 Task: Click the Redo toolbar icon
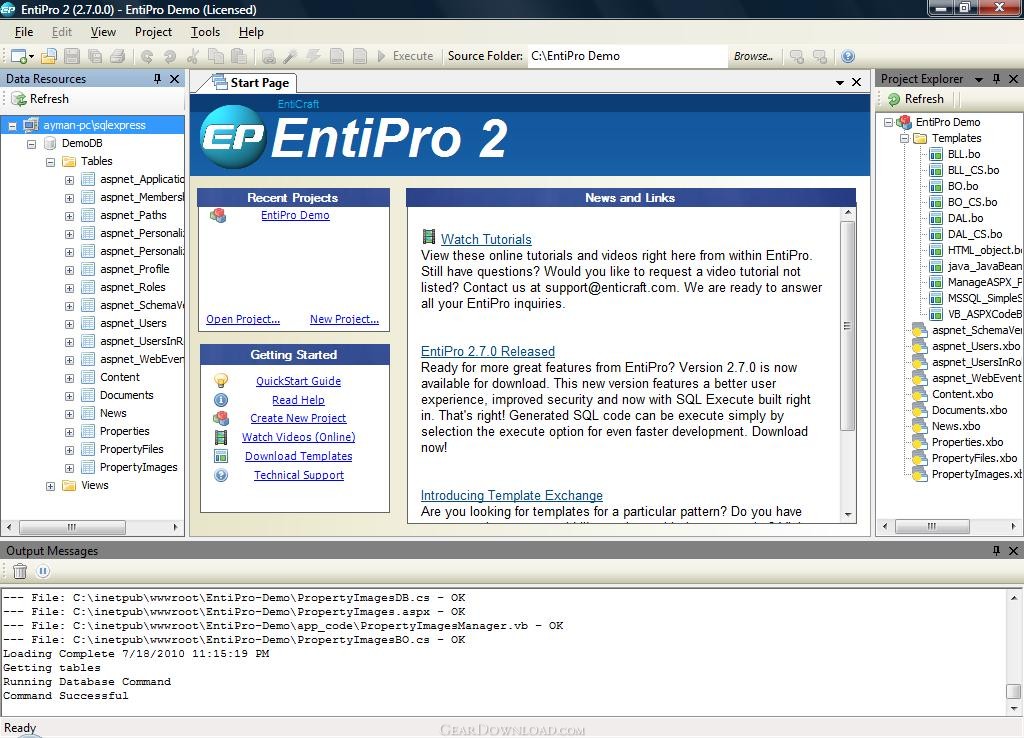170,56
